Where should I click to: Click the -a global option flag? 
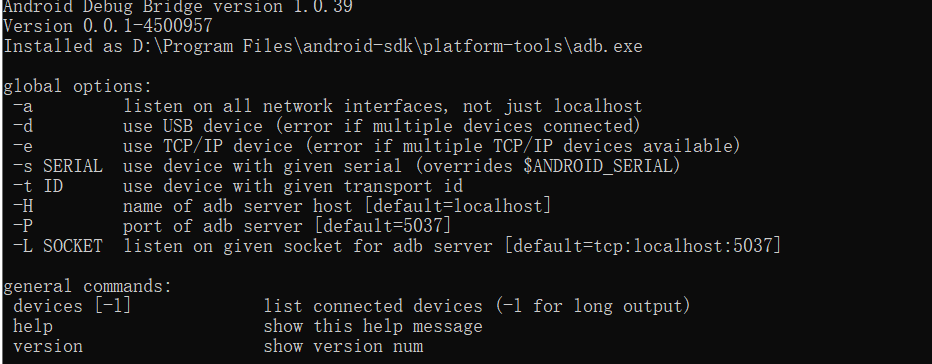point(23,106)
